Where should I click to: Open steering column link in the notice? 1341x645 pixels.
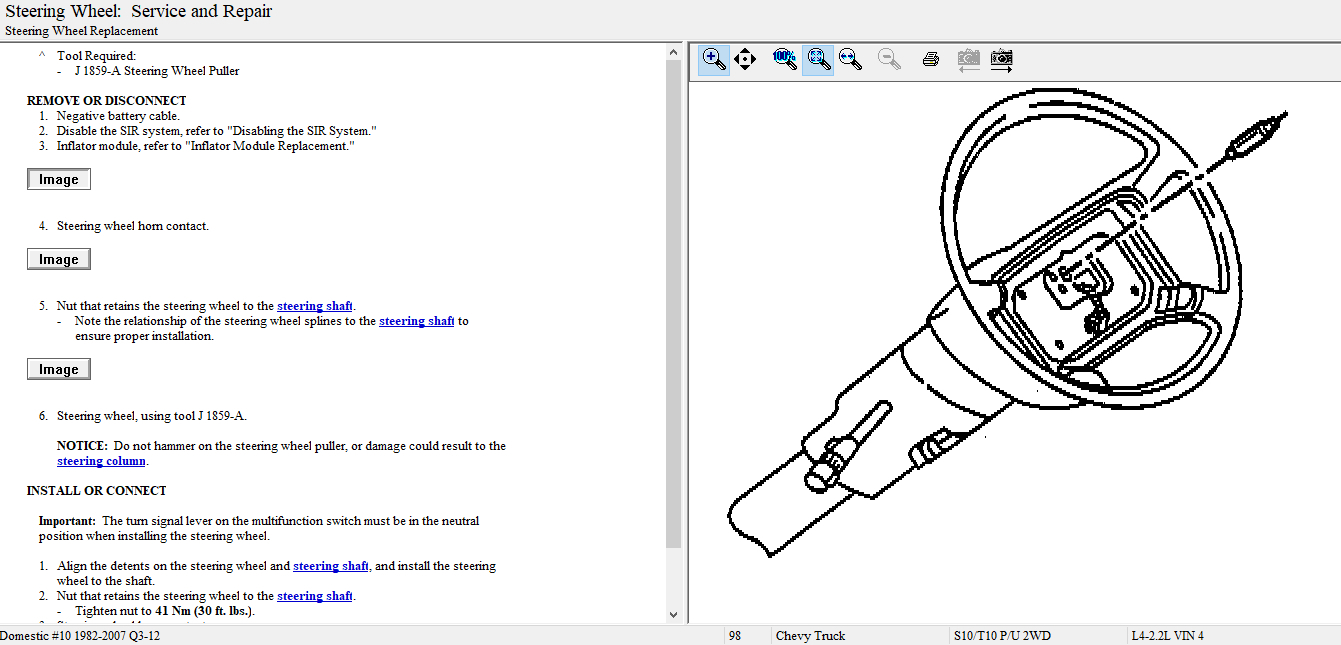click(101, 461)
